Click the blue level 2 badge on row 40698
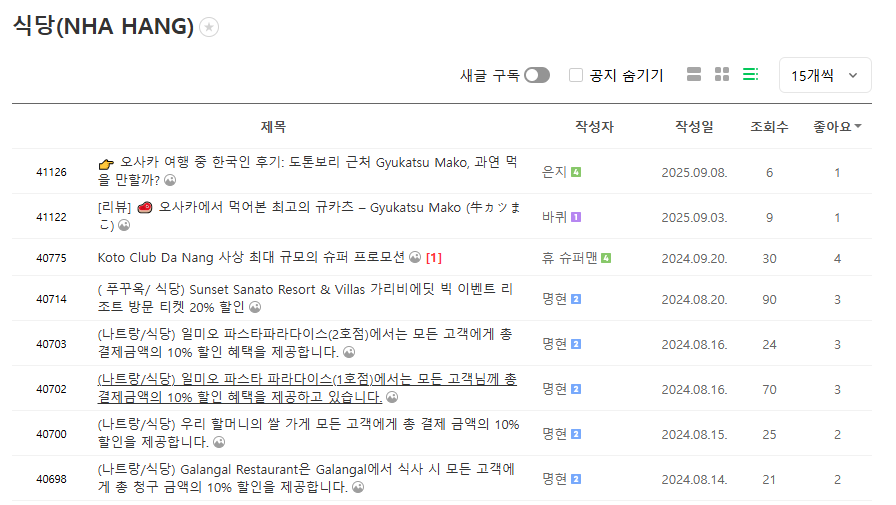 [576, 479]
